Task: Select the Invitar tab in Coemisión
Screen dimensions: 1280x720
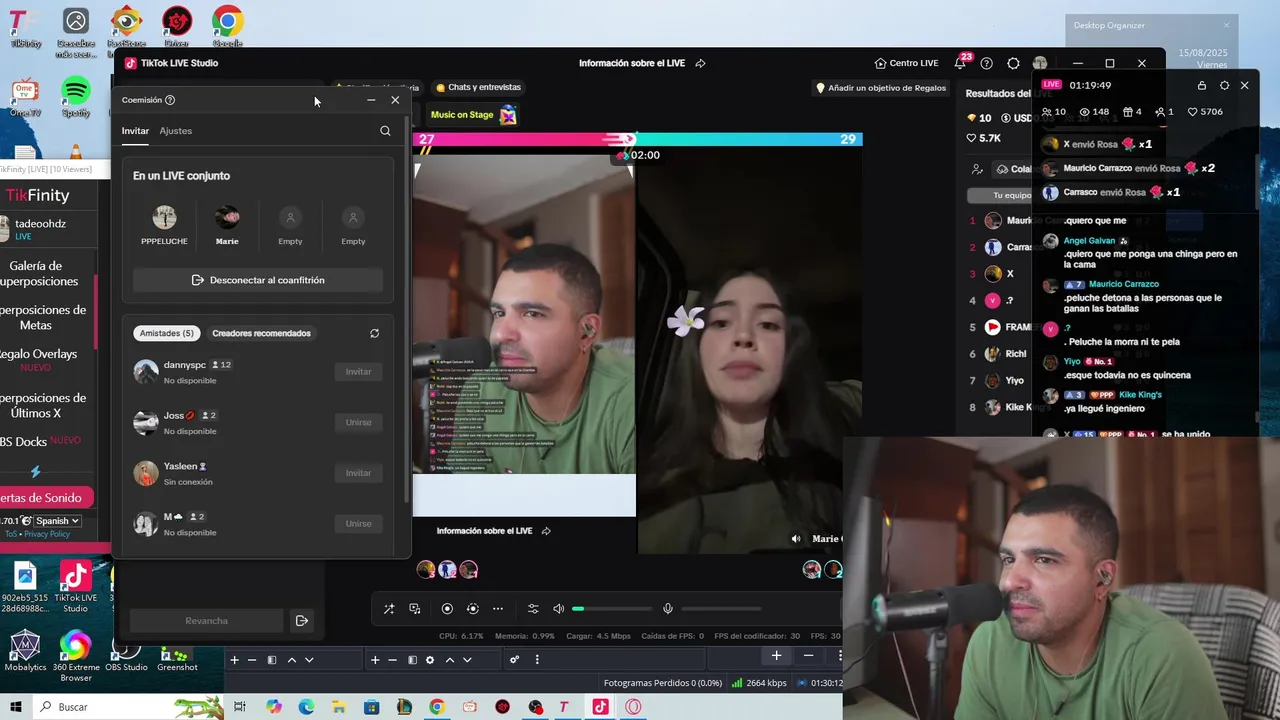Action: tap(135, 131)
